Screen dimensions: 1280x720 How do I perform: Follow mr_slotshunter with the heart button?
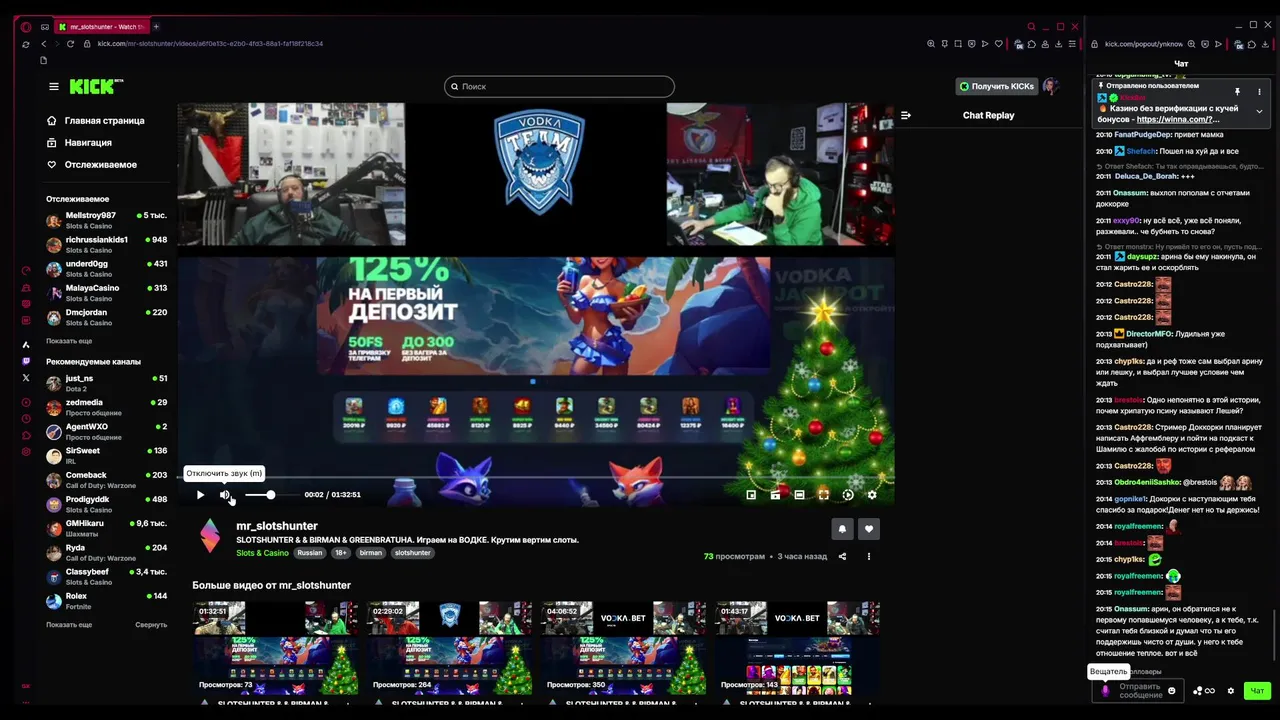click(868, 529)
